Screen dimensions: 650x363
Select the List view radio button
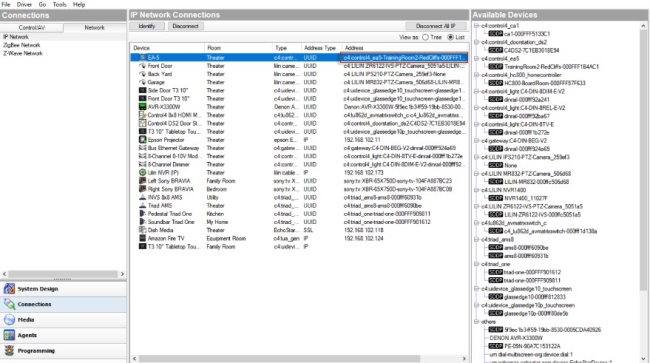pos(451,37)
